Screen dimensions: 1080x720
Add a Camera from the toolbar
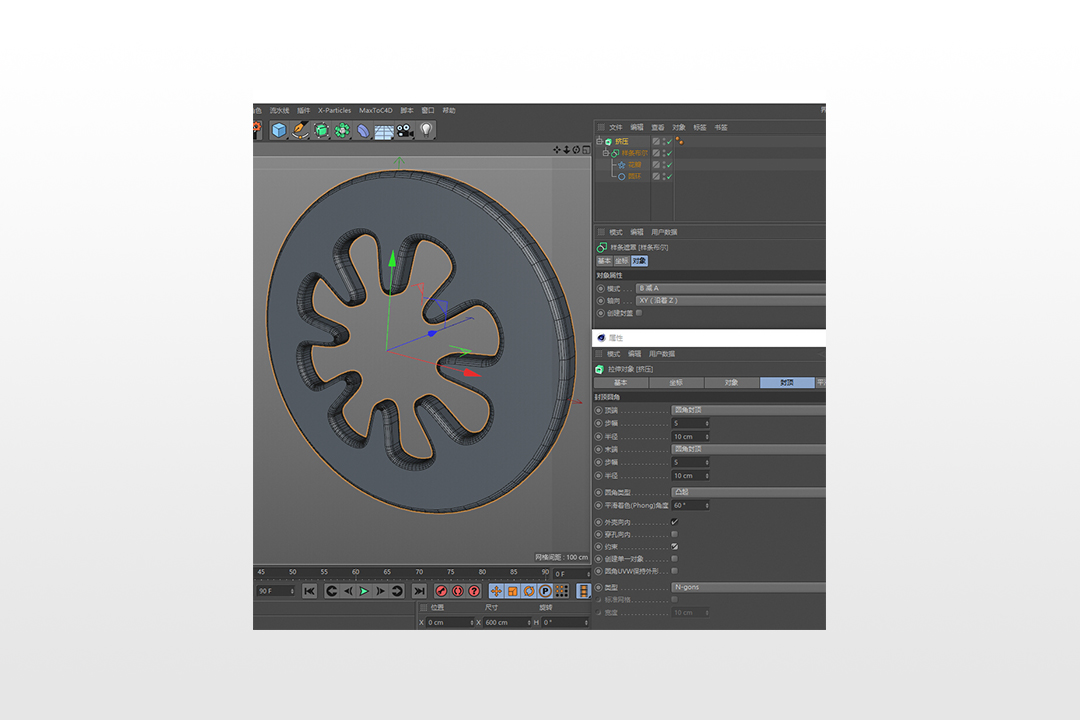404,130
